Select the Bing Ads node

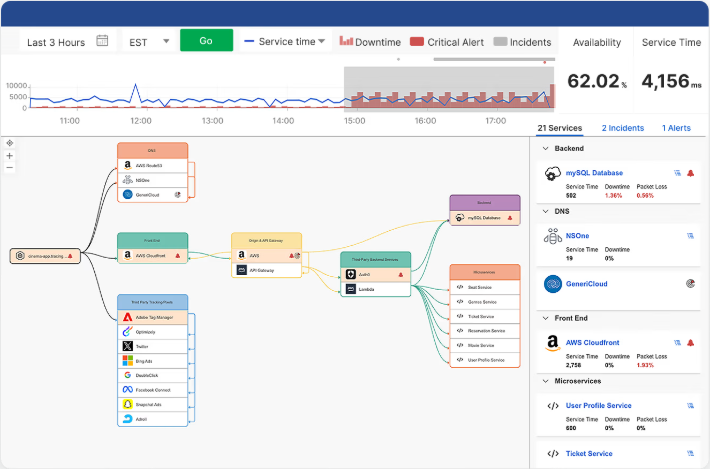tap(153, 361)
